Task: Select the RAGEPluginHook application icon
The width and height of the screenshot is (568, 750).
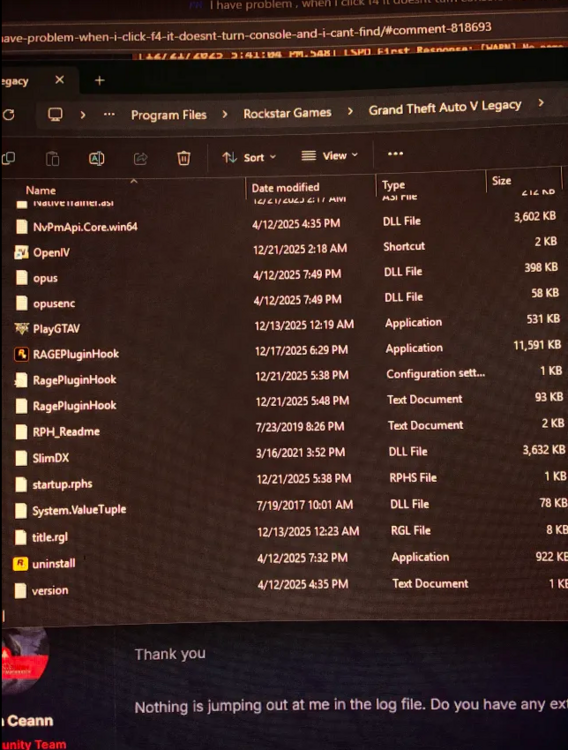Action: 21,354
